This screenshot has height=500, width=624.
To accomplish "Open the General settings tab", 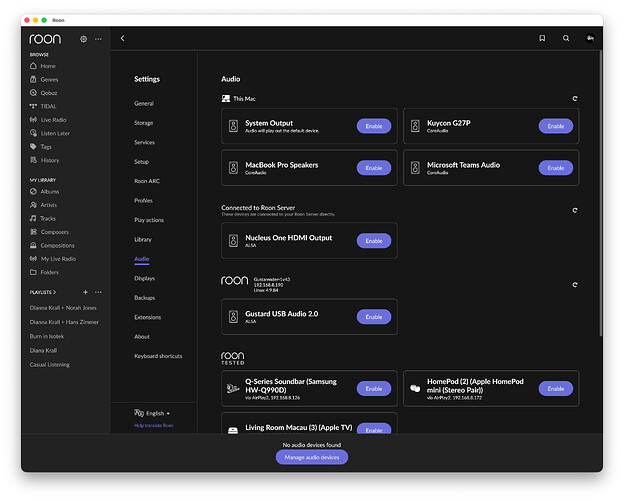I will 144,104.
